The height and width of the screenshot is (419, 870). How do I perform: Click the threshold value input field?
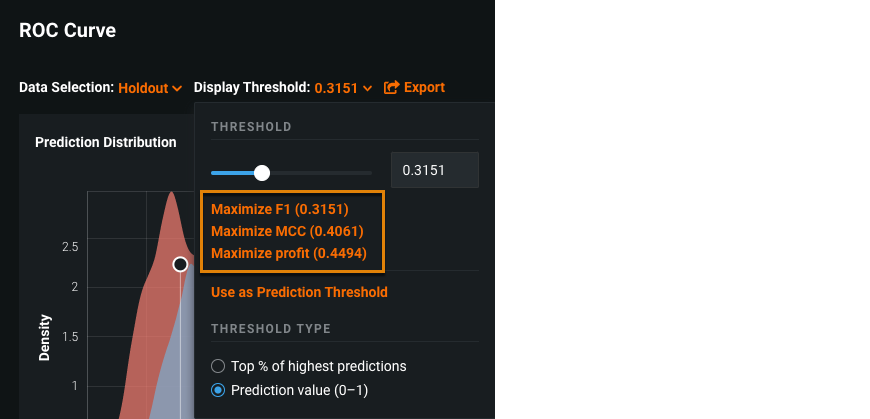tap(434, 170)
